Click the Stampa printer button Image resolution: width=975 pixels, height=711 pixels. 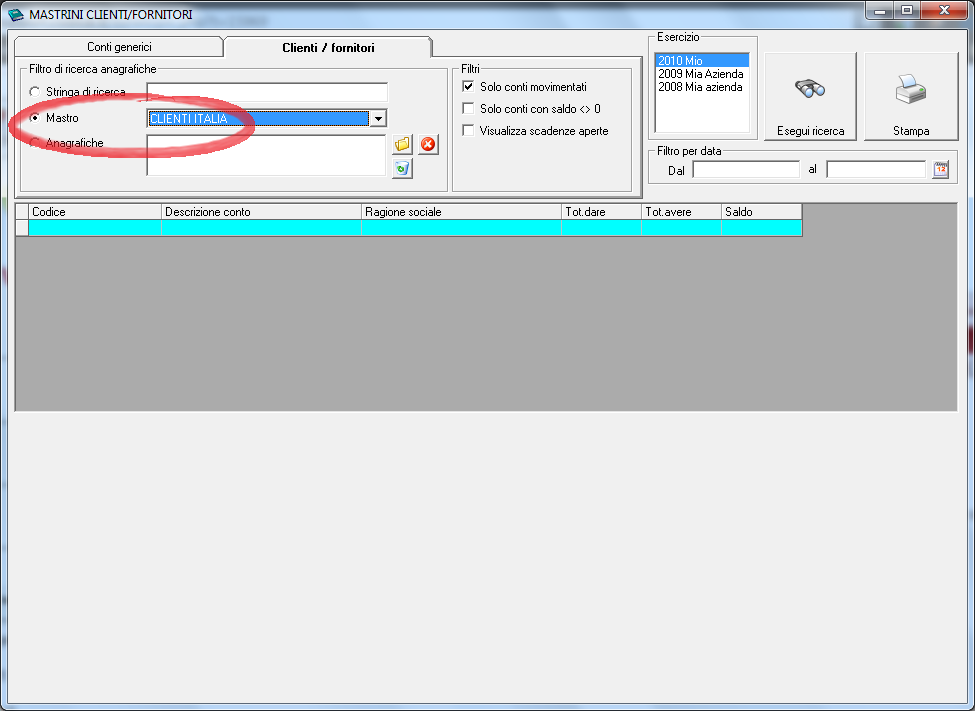pos(911,96)
